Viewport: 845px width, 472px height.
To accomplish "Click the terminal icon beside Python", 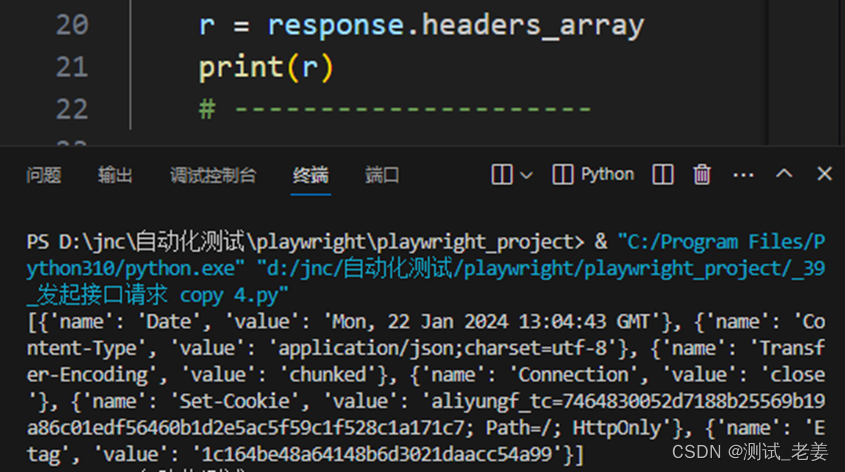I will (x=563, y=175).
